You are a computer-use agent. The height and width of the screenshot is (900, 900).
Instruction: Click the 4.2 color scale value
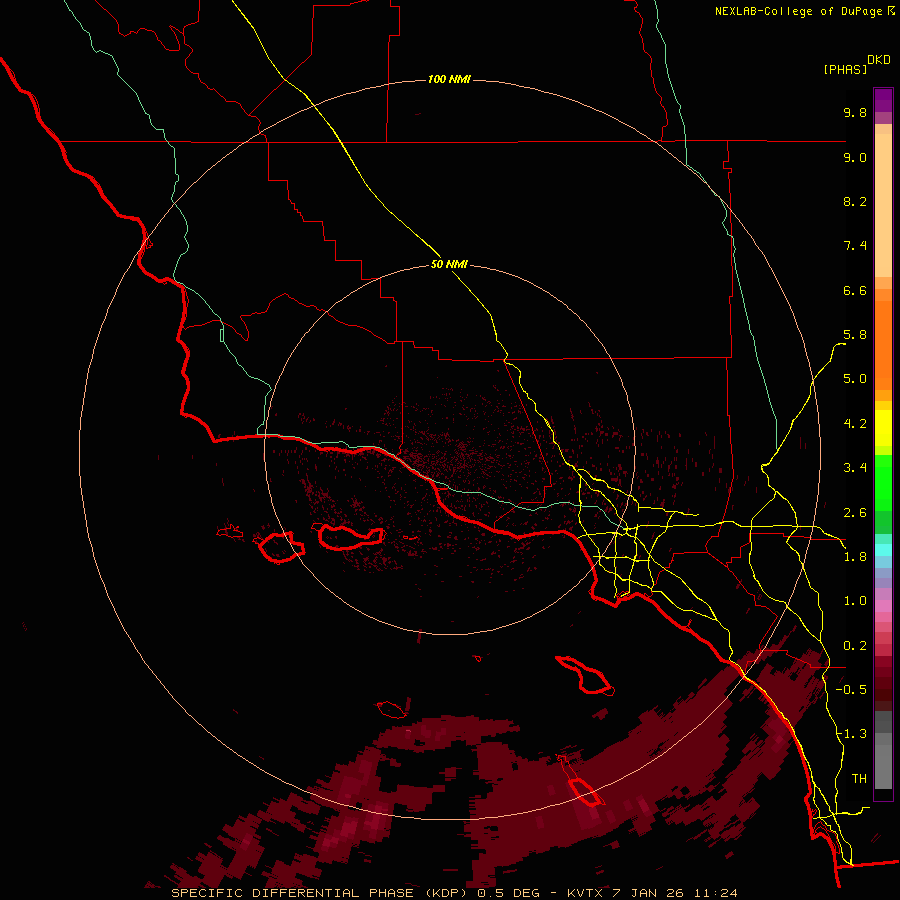pos(855,424)
